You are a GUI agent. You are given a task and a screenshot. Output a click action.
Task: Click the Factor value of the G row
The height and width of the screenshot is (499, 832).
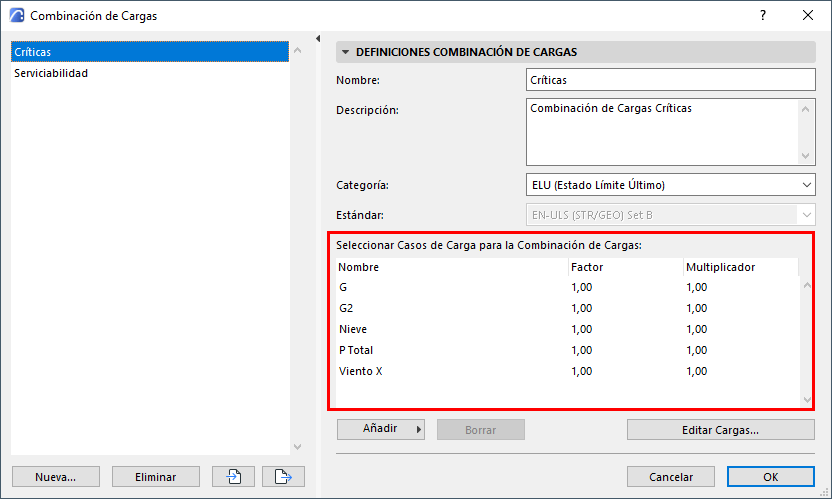582,287
